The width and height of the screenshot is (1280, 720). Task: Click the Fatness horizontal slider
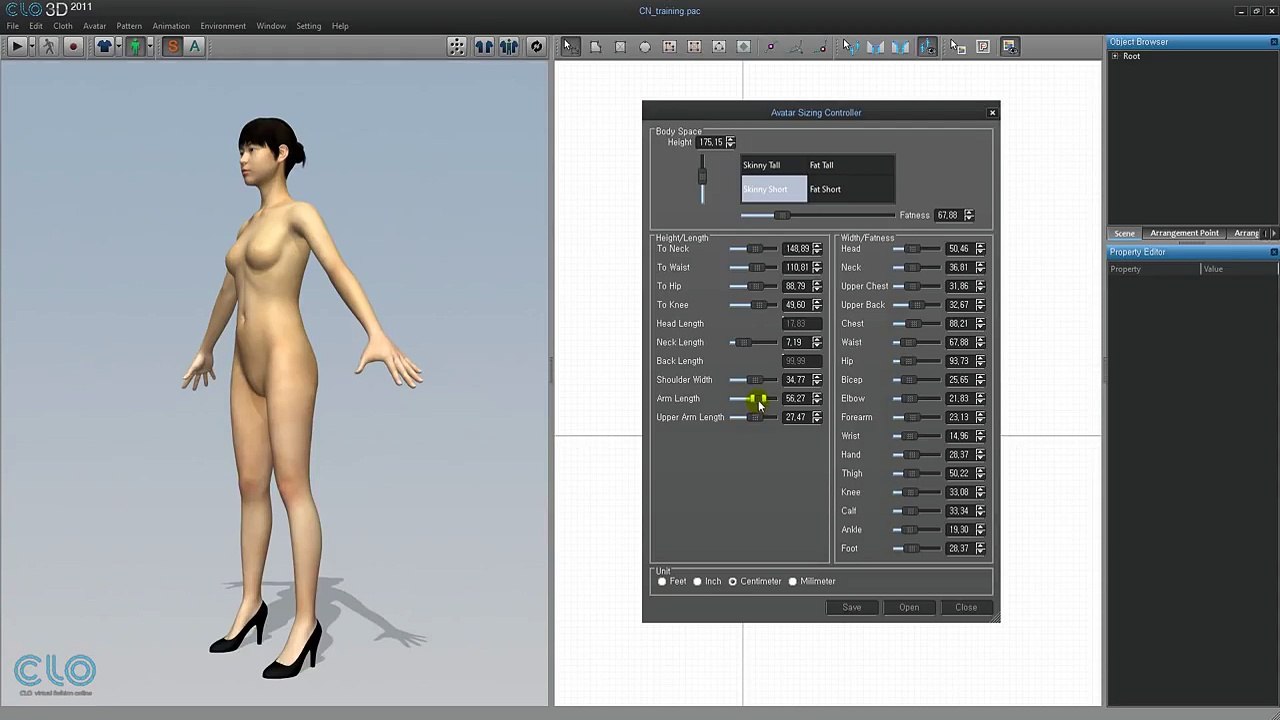[817, 215]
